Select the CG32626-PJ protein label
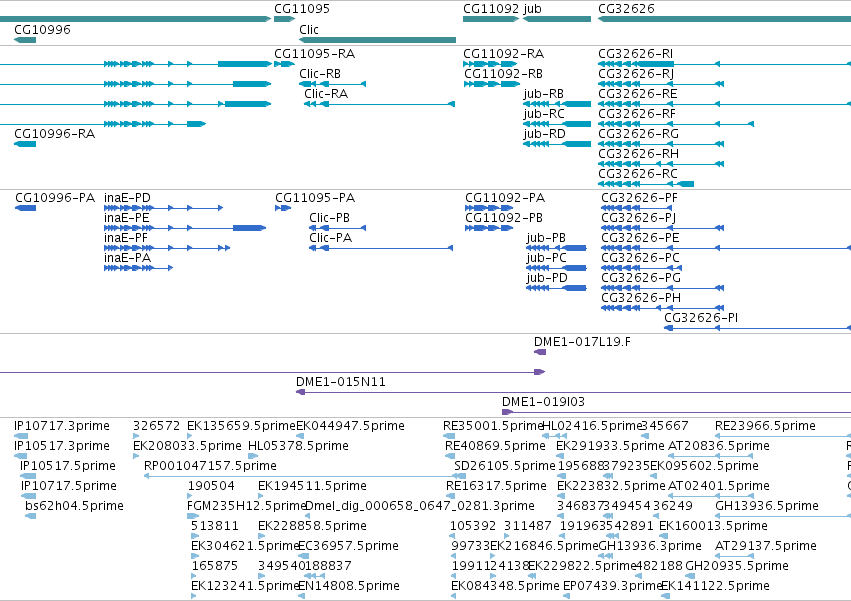 pyautogui.click(x=639, y=218)
